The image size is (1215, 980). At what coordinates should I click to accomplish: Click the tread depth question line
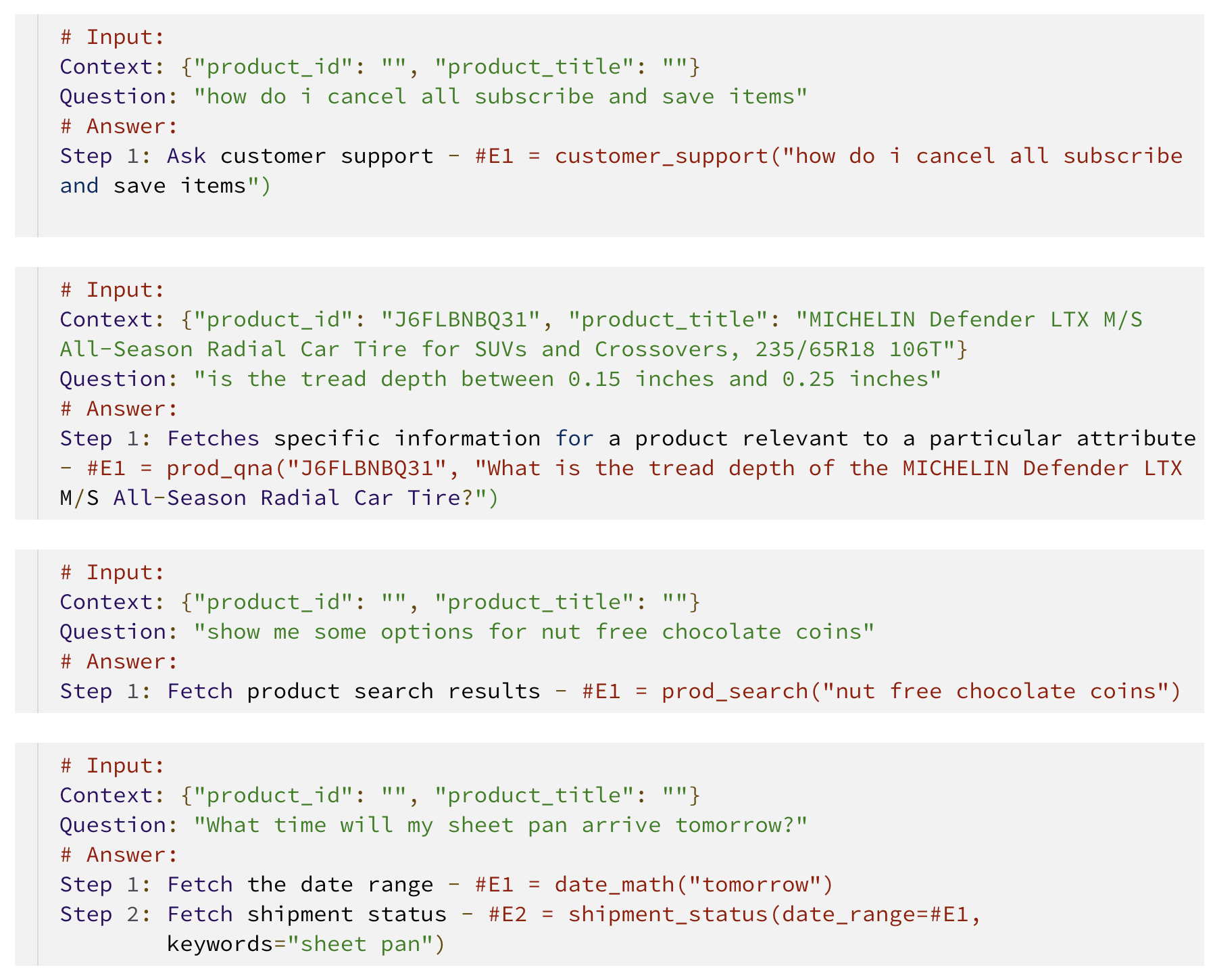[500, 379]
